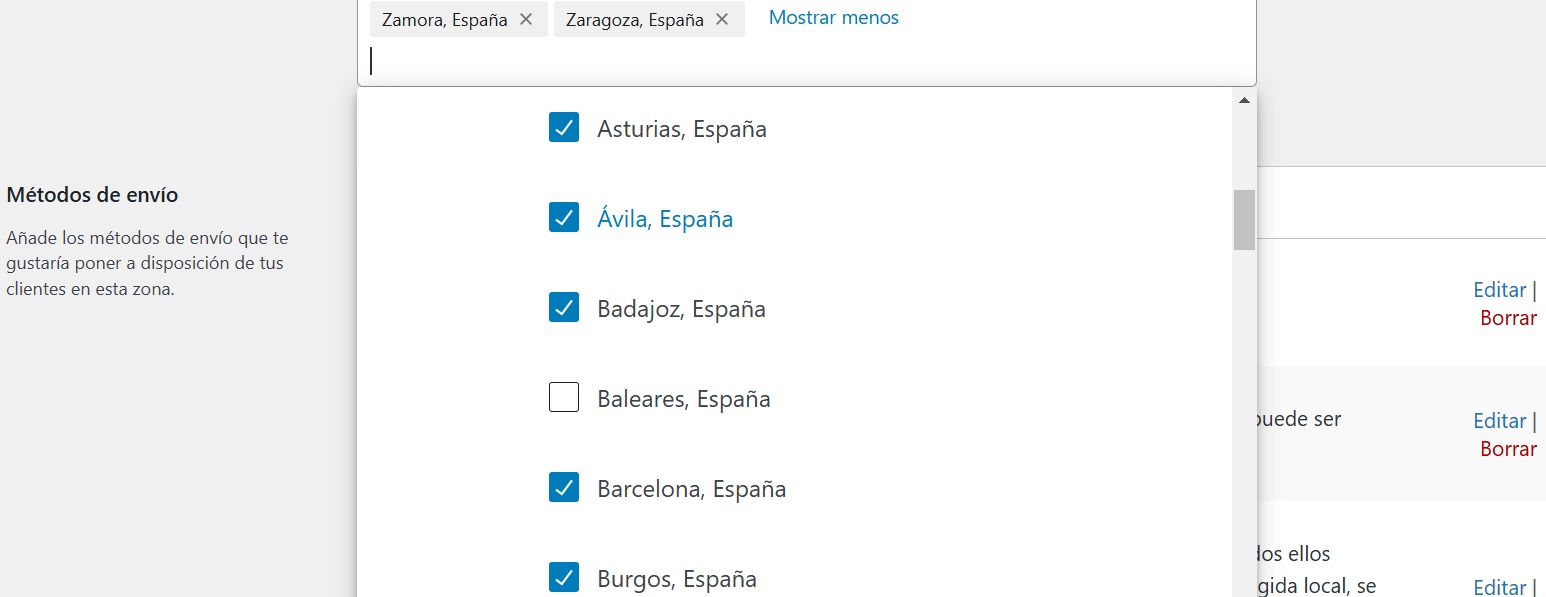Click the first Borrar link

pyautogui.click(x=1508, y=318)
